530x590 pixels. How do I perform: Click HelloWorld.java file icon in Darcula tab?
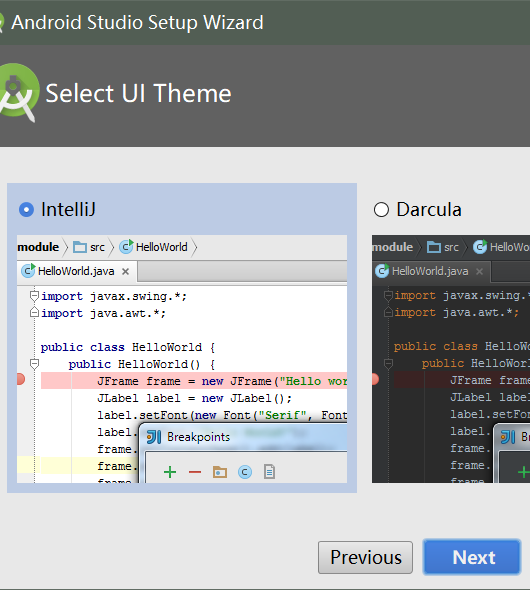coord(382,271)
